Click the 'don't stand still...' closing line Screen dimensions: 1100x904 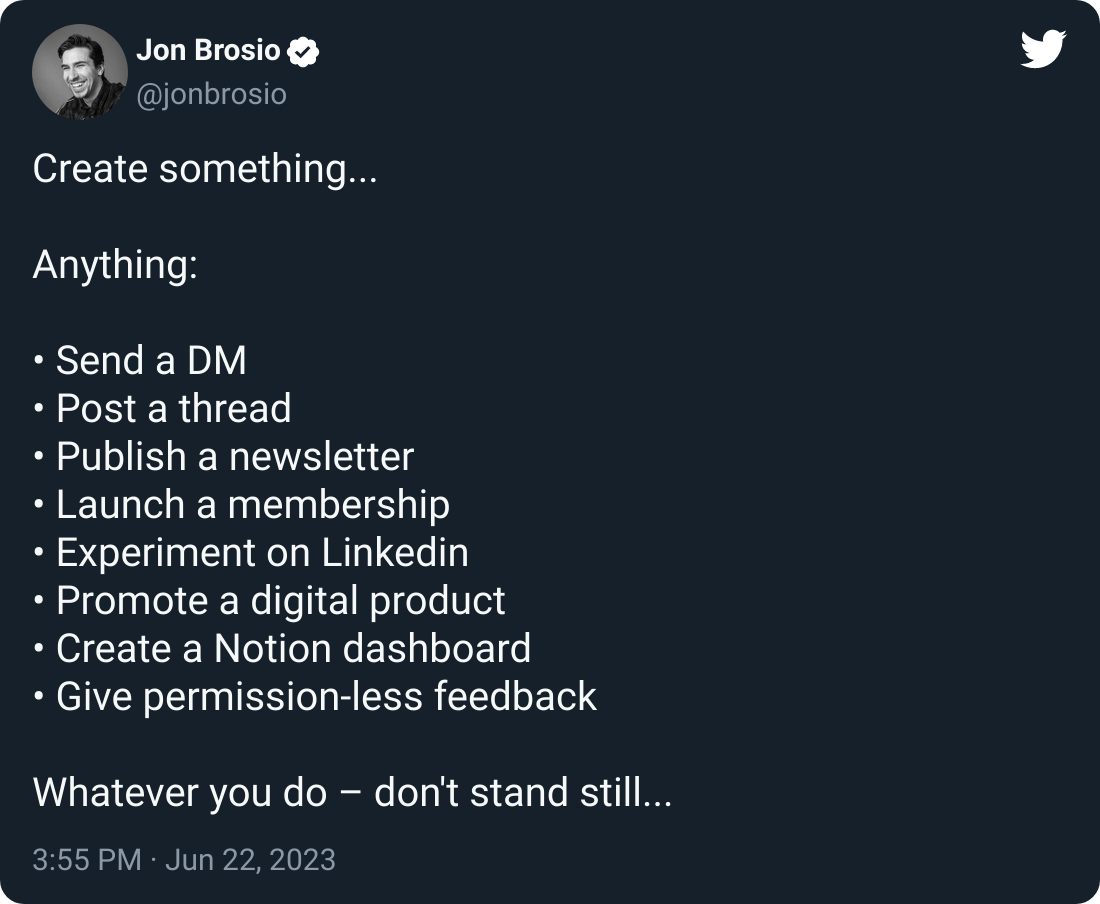point(523,793)
